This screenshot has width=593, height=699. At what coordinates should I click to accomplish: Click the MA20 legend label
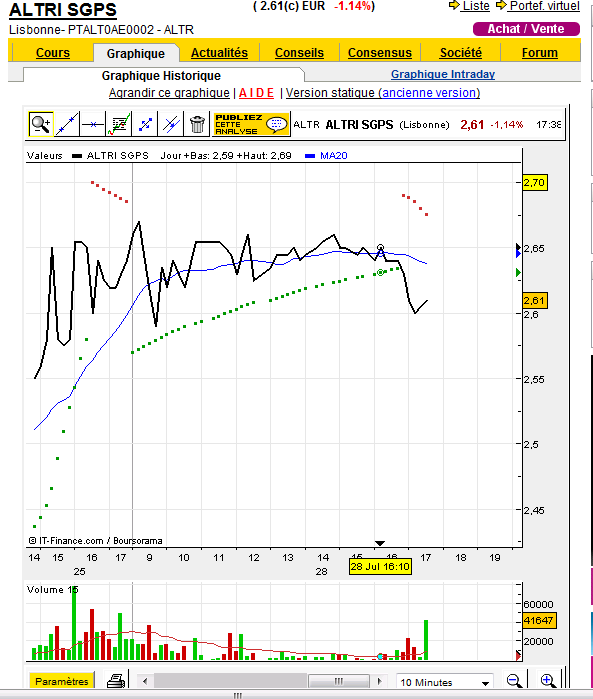tap(334, 156)
